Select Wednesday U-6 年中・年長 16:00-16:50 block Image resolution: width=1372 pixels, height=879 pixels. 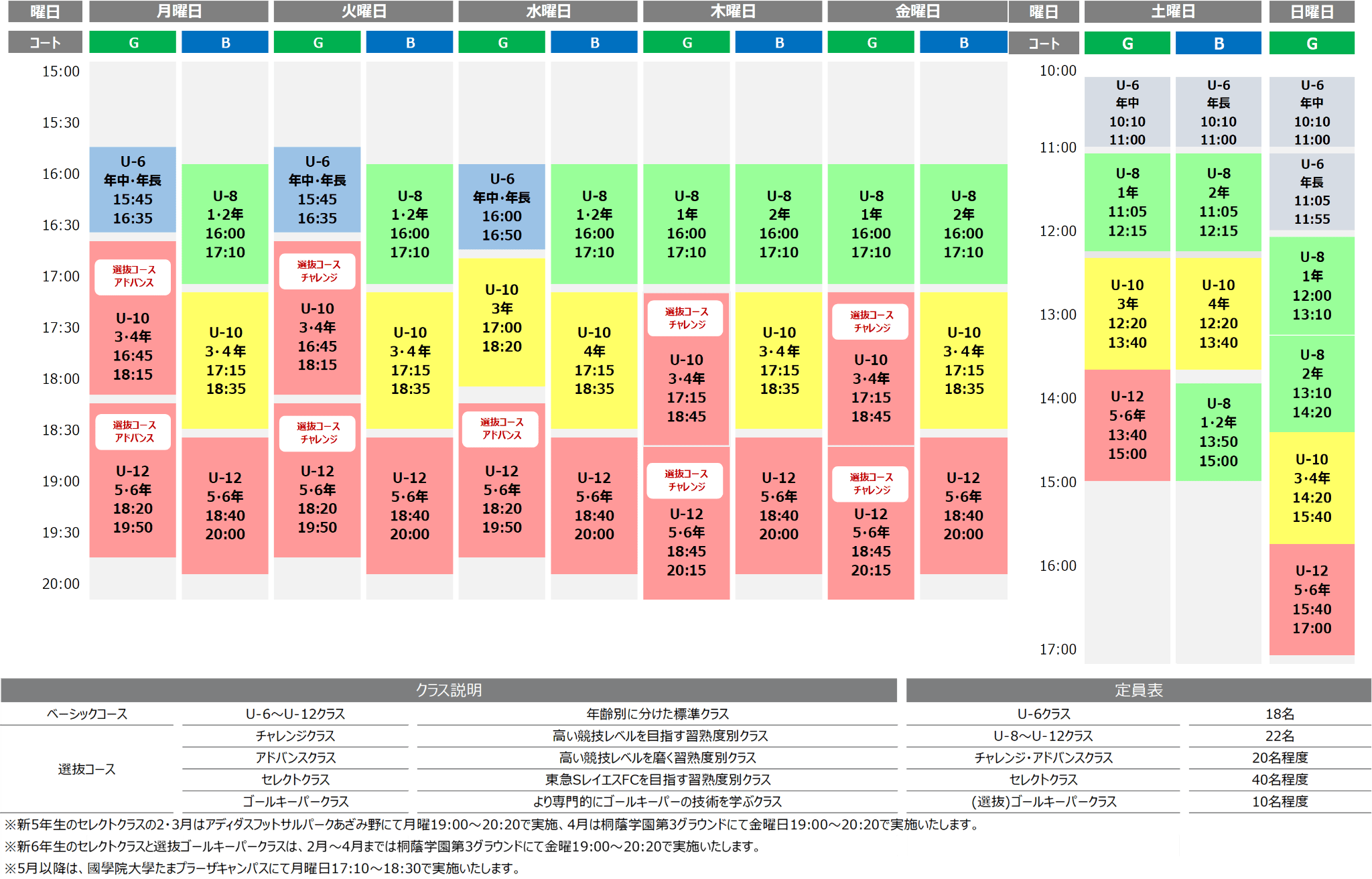[501, 207]
